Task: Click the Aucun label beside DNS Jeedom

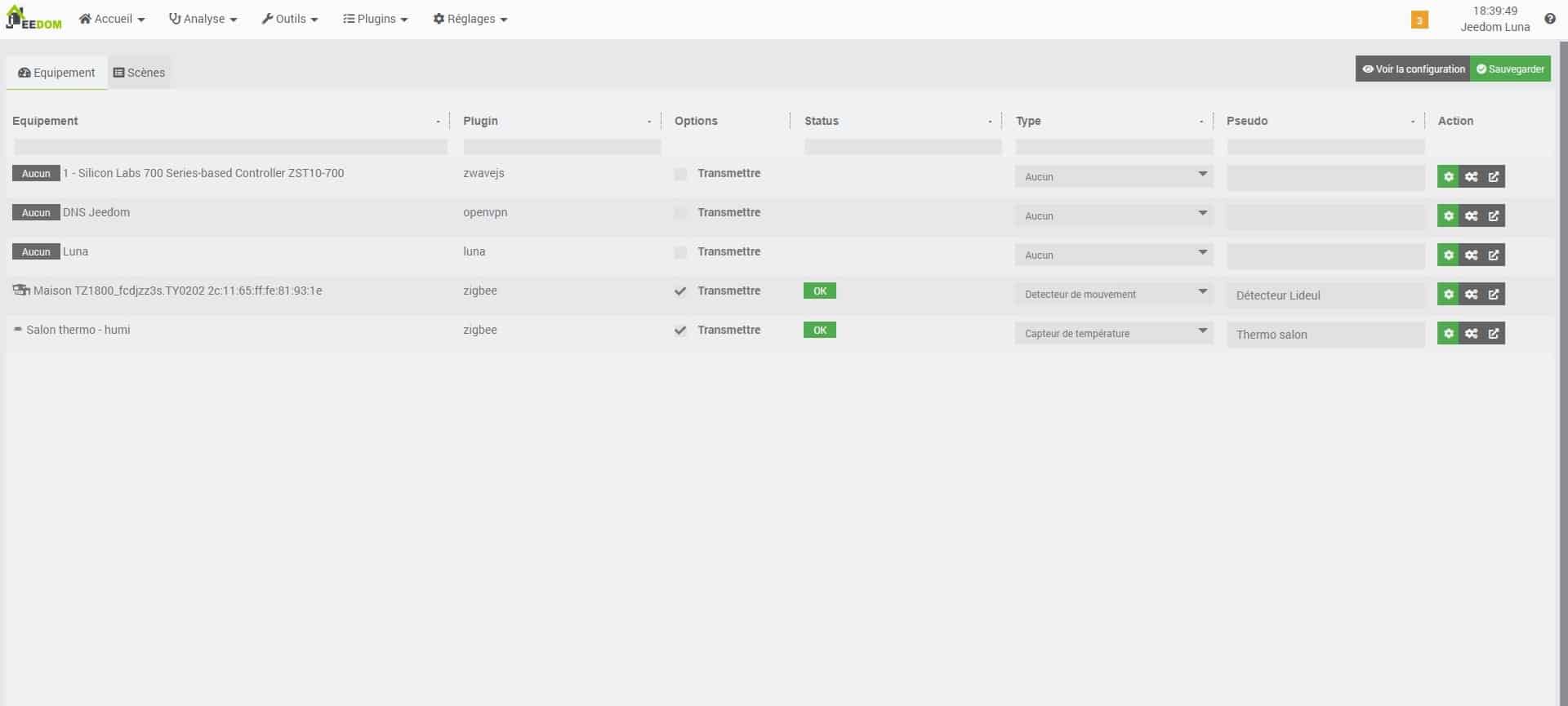Action: 36,212
